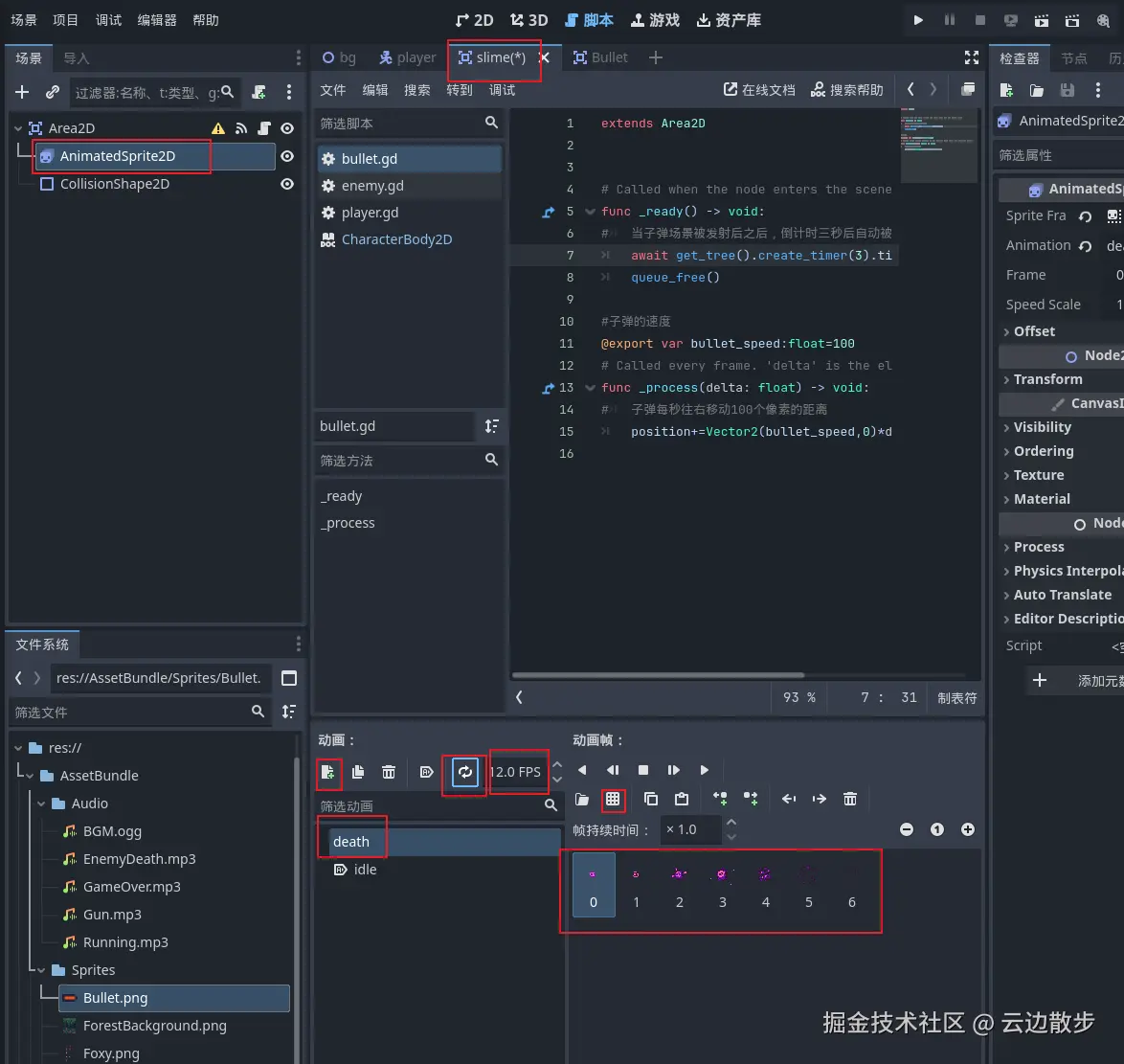1124x1064 pixels.
Task: Reset frame thumbnail zoom
Action: coord(937,829)
